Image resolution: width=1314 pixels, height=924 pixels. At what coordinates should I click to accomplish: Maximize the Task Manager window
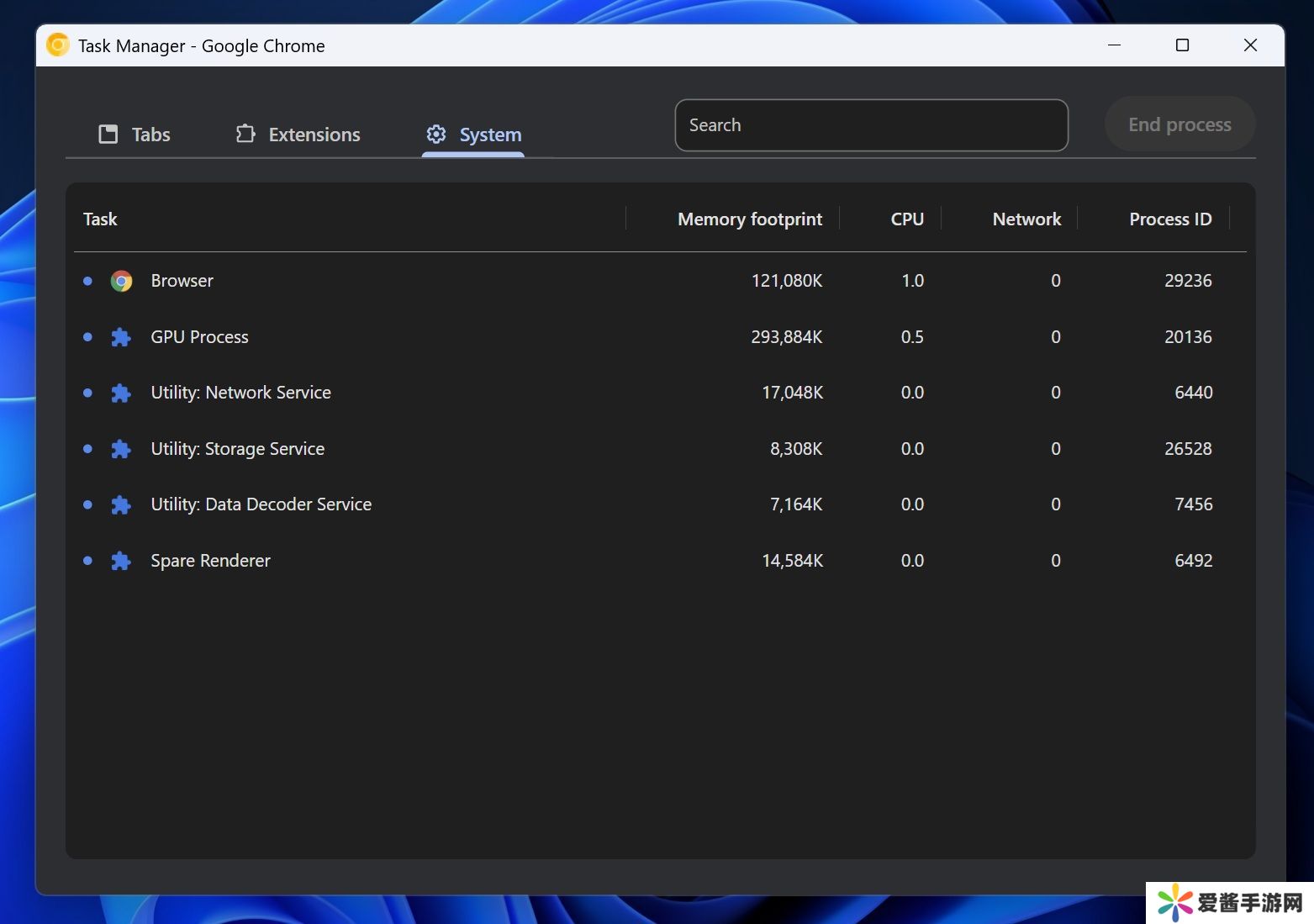tap(1182, 45)
